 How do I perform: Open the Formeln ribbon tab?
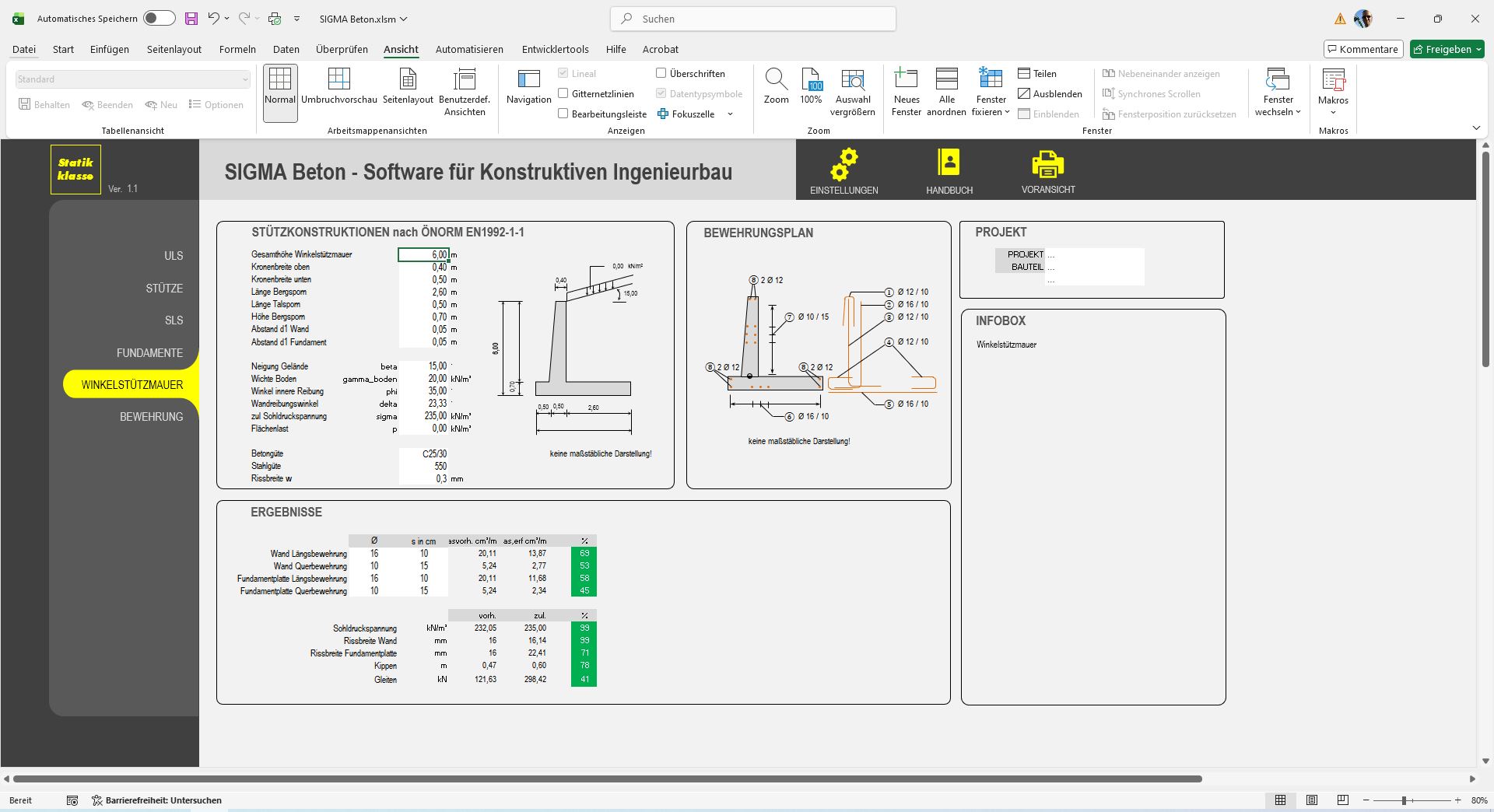point(237,49)
